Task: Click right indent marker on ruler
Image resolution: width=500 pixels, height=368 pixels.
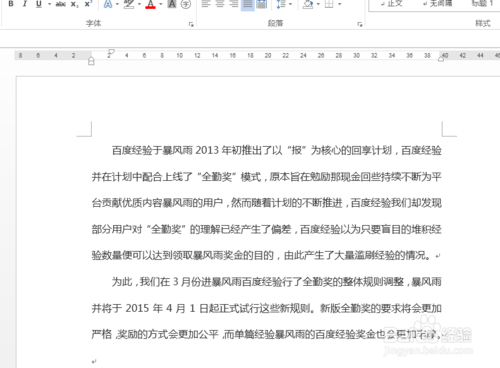Action: [441, 59]
